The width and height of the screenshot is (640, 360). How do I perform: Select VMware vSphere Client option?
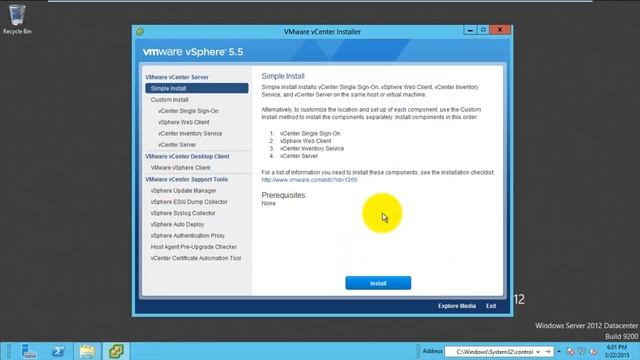(180, 168)
